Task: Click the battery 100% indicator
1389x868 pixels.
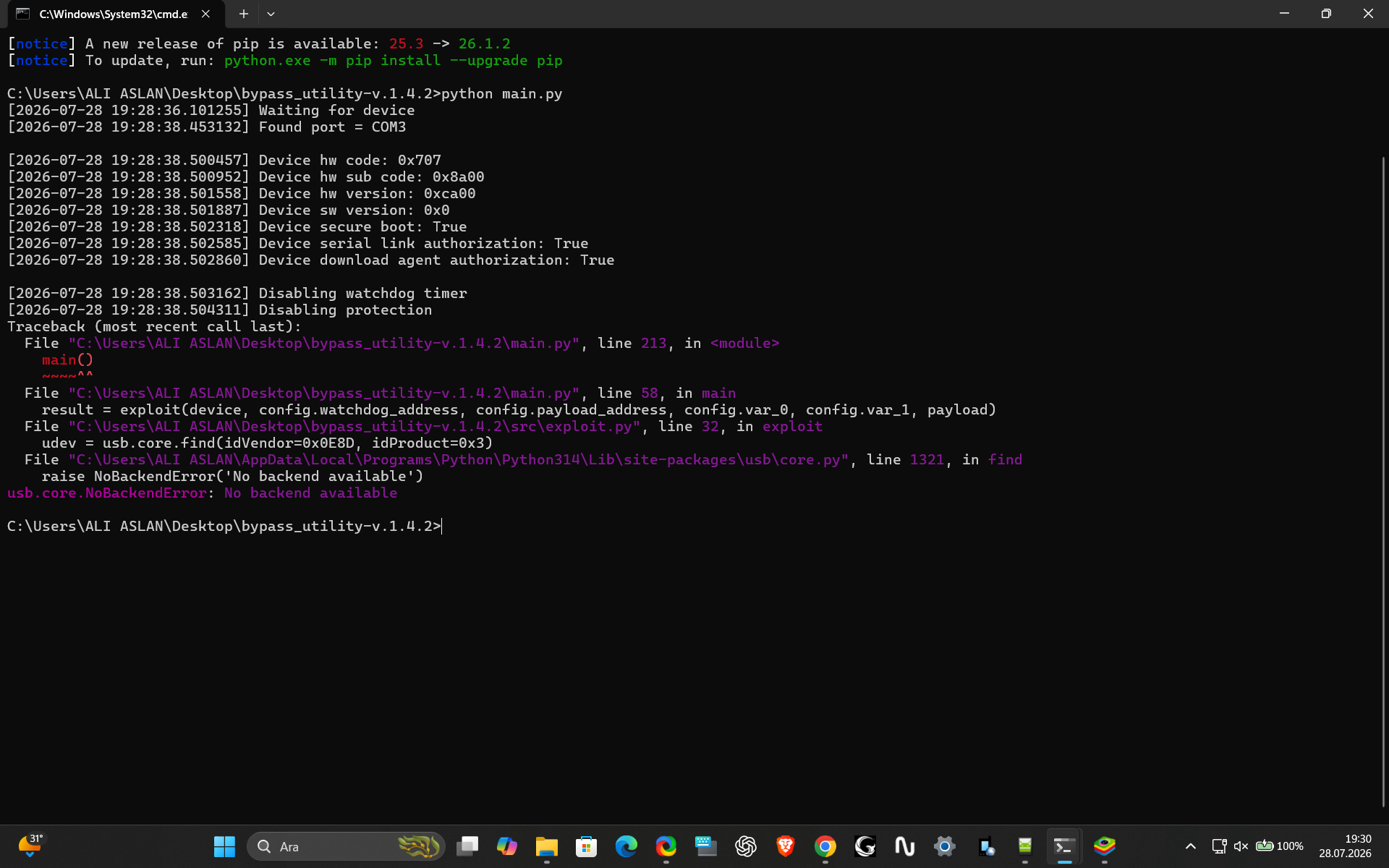Action: pos(1279,846)
